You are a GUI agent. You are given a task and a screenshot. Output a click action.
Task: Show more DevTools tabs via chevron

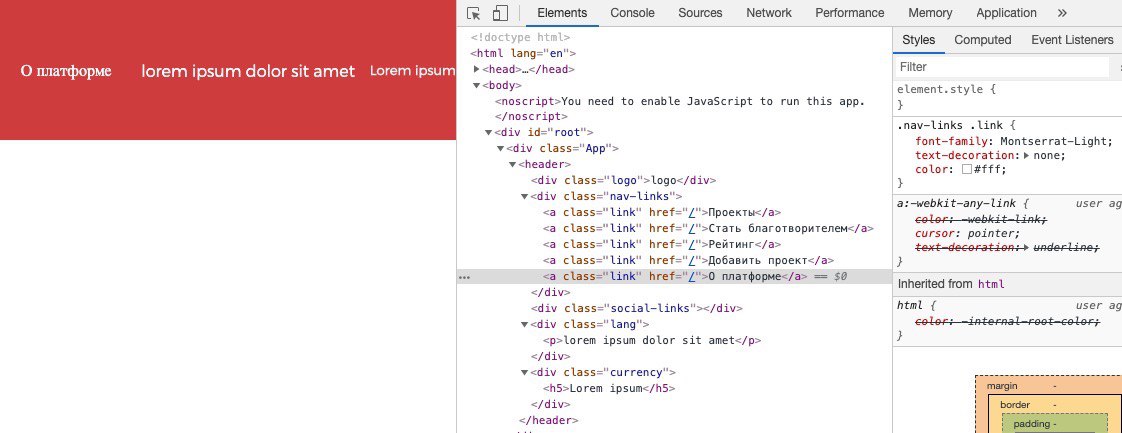[1062, 13]
